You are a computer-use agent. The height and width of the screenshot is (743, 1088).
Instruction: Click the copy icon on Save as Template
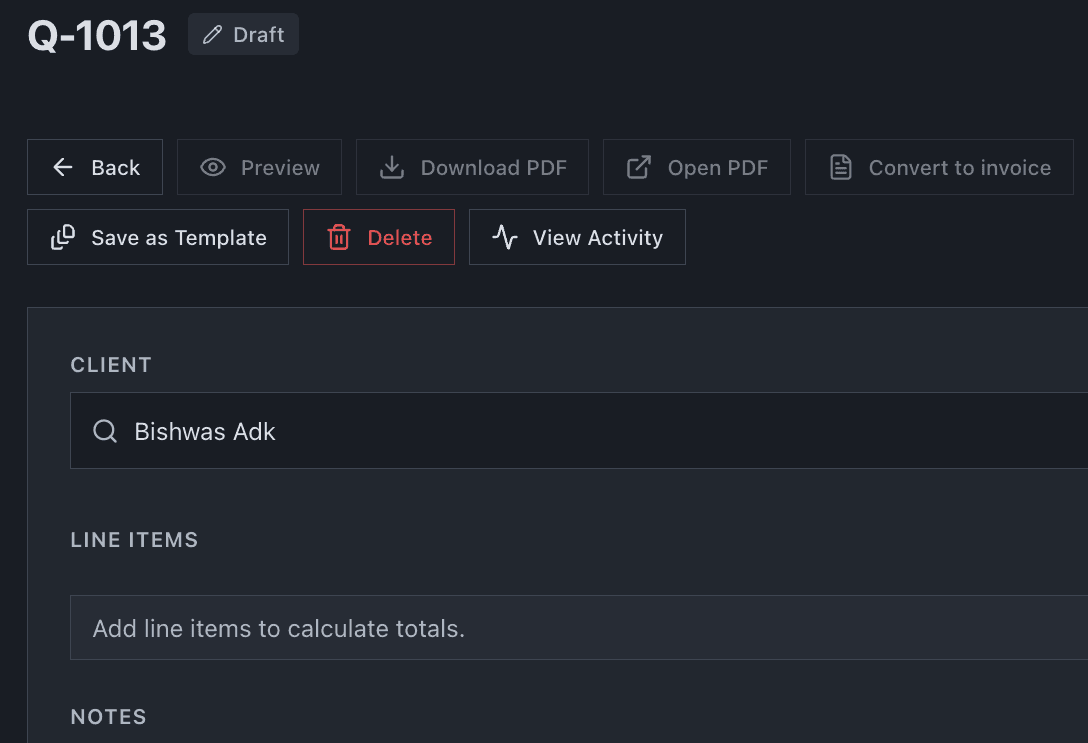[62, 237]
